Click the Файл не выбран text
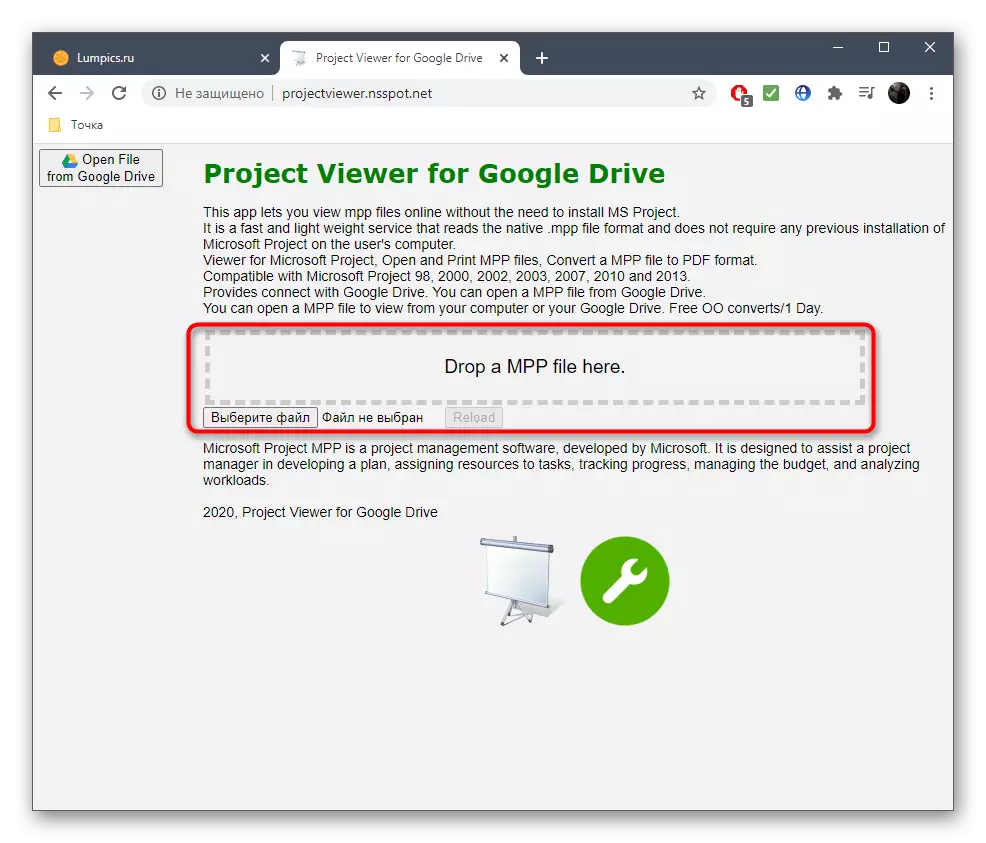The image size is (986, 843). click(372, 417)
